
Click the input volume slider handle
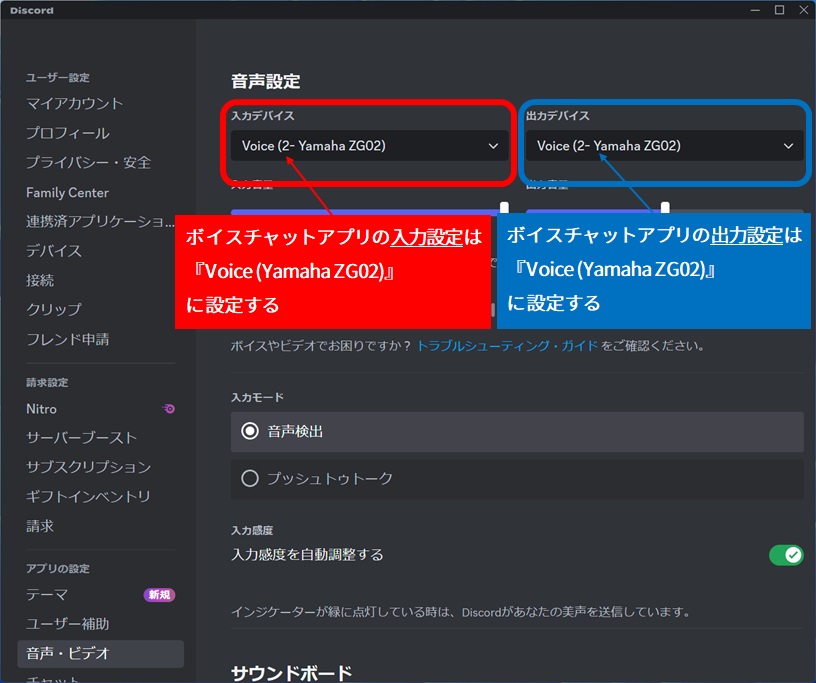(504, 208)
